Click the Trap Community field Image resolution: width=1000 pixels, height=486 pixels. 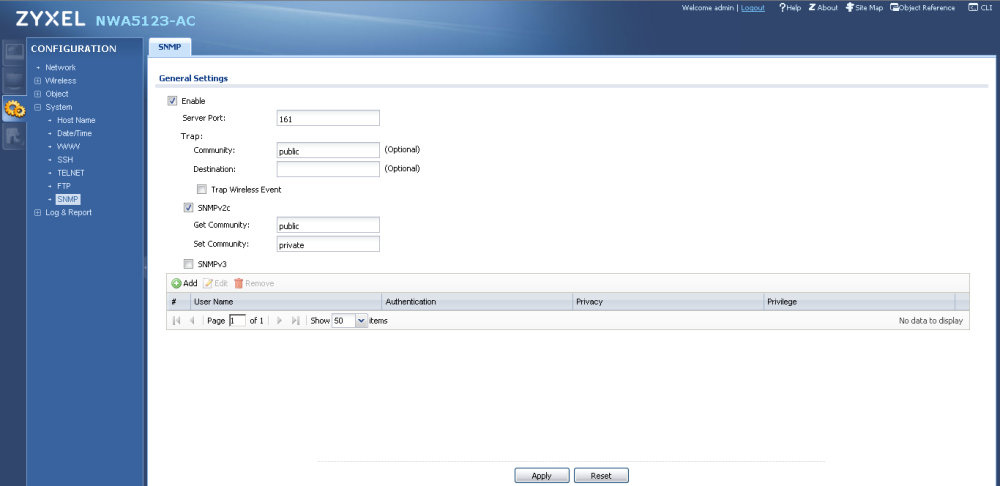(328, 151)
